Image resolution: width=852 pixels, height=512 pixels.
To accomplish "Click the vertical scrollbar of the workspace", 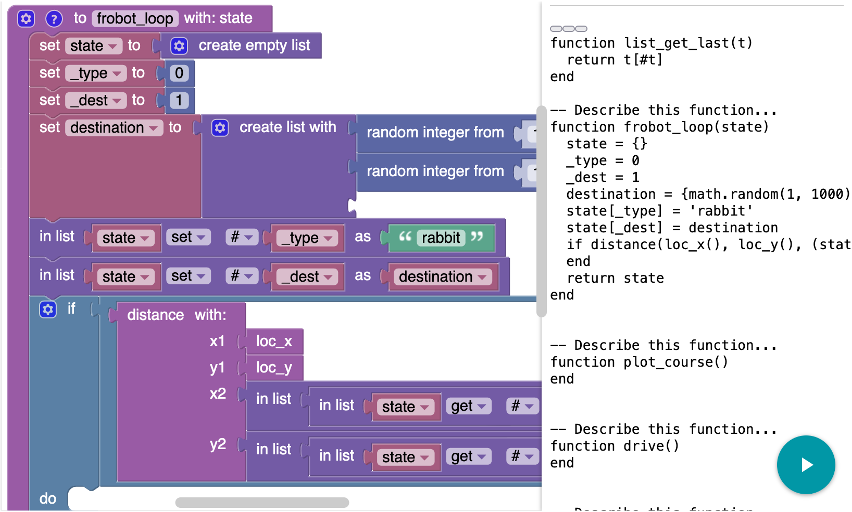I will [542, 210].
